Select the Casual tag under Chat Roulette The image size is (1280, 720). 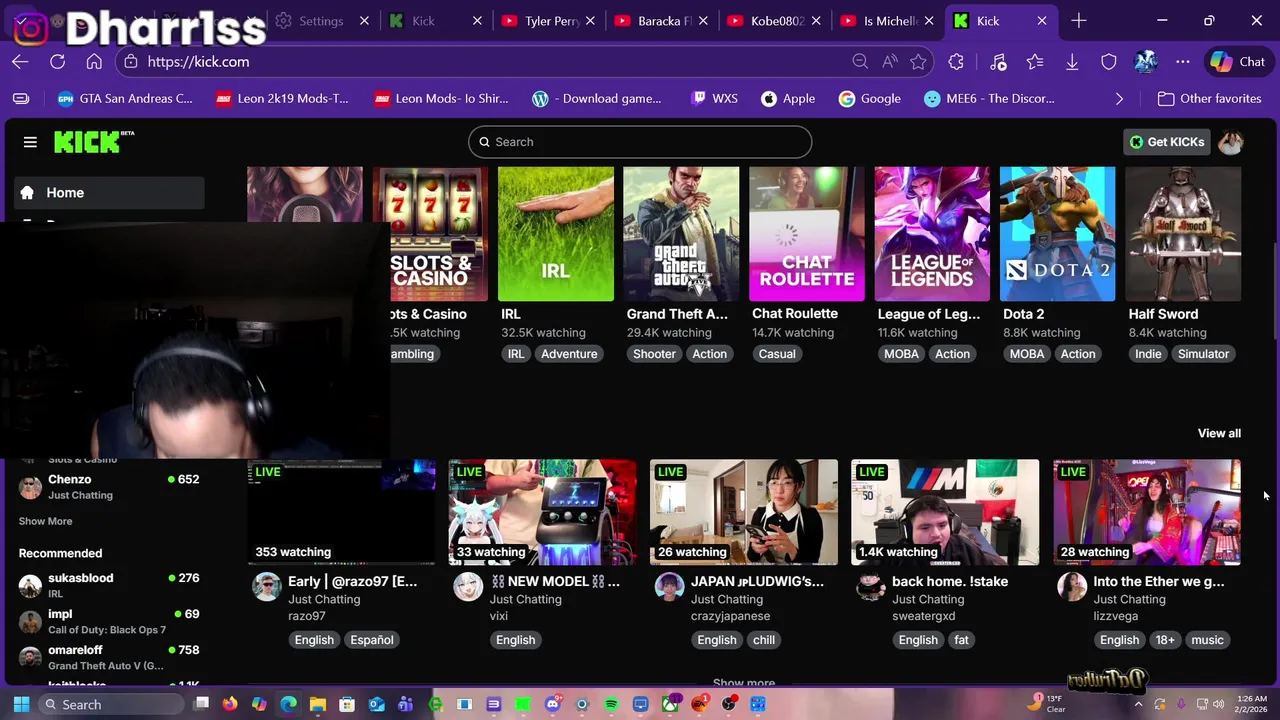[x=777, y=354]
